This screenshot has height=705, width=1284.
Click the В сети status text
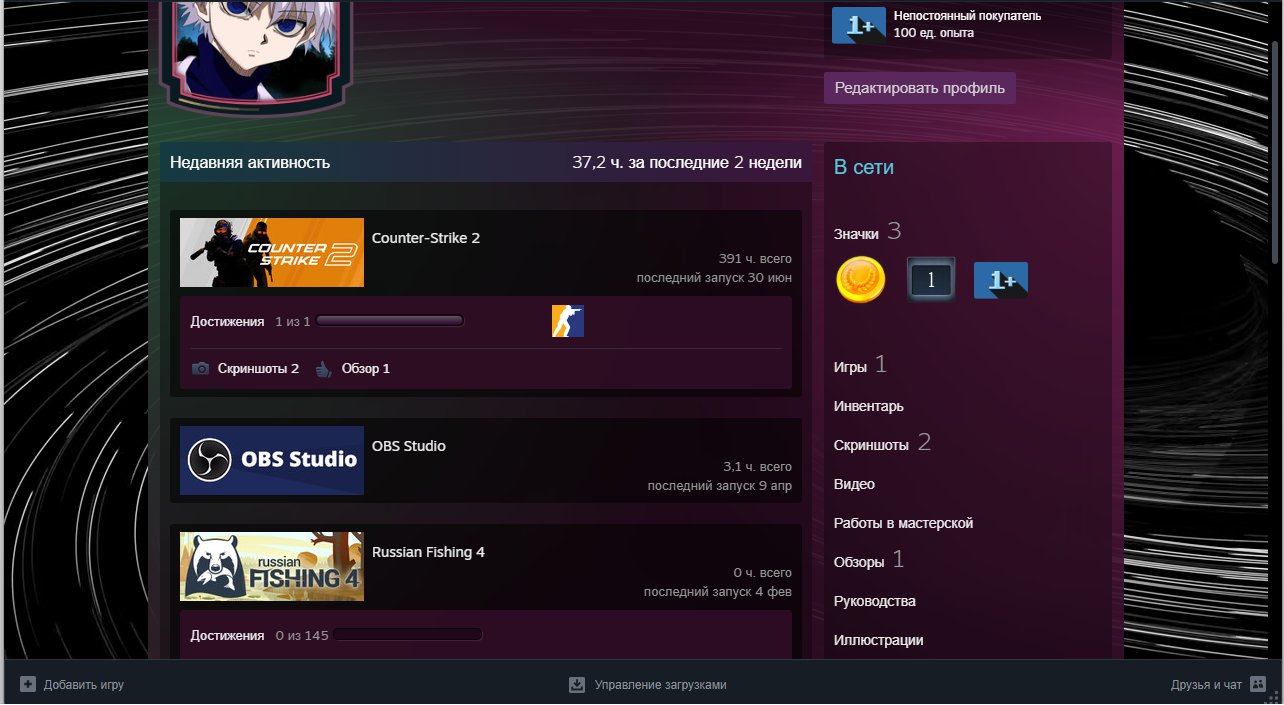(864, 167)
